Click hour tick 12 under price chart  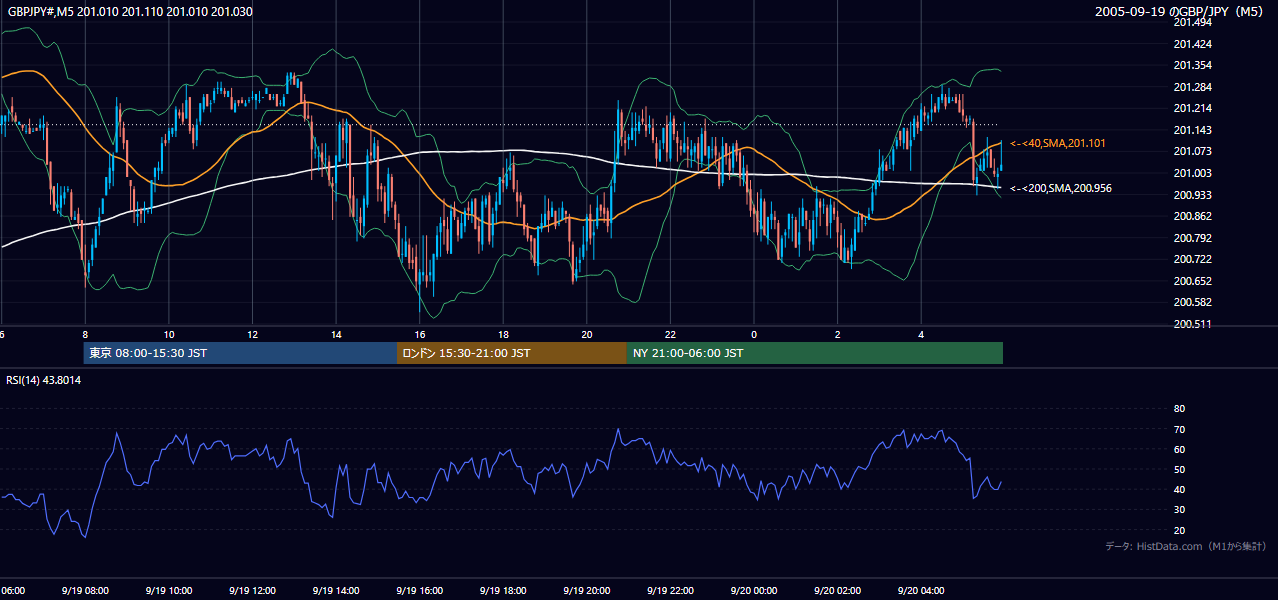[252, 334]
